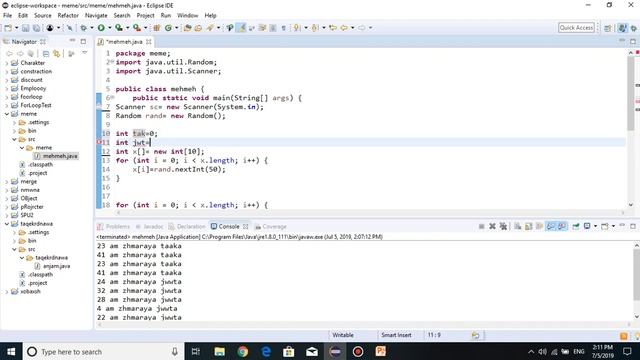Click Collapse All in Navigator

pyautogui.click(x=46, y=53)
